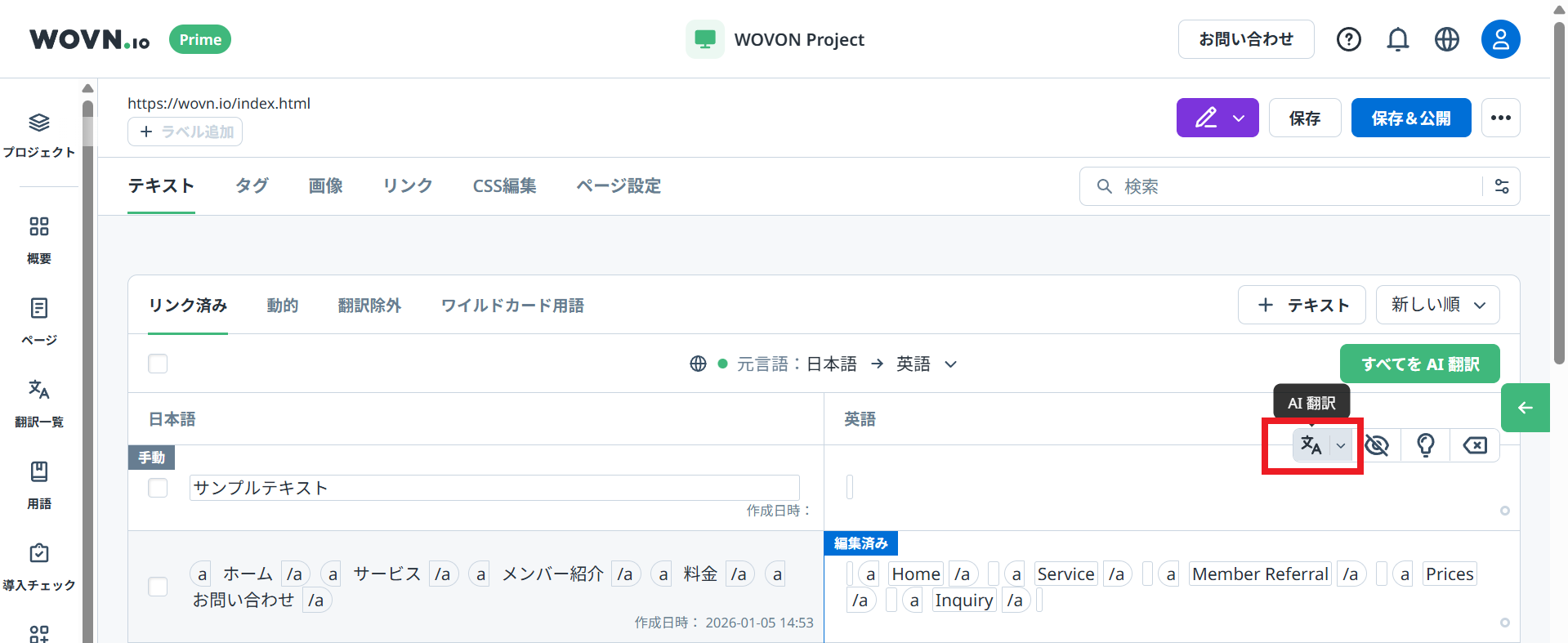Open search filter settings icon
The image size is (1568, 643).
click(1501, 186)
